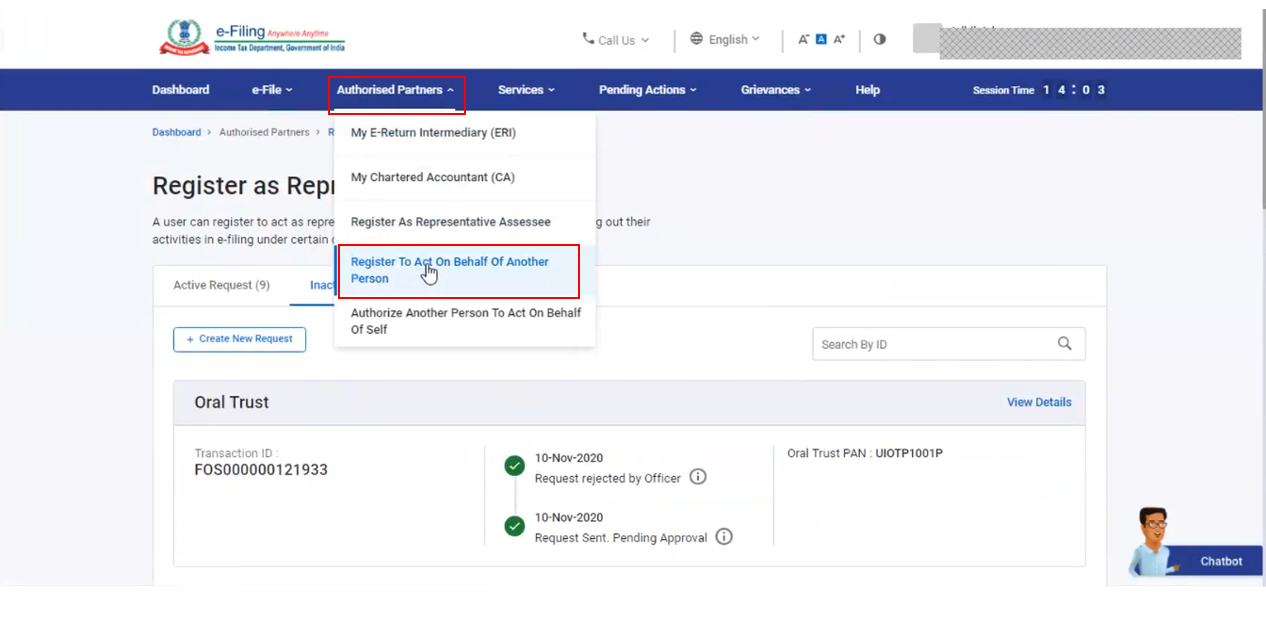Click the Create New Request button
Image resolution: width=1266 pixels, height=625 pixels.
coord(239,339)
